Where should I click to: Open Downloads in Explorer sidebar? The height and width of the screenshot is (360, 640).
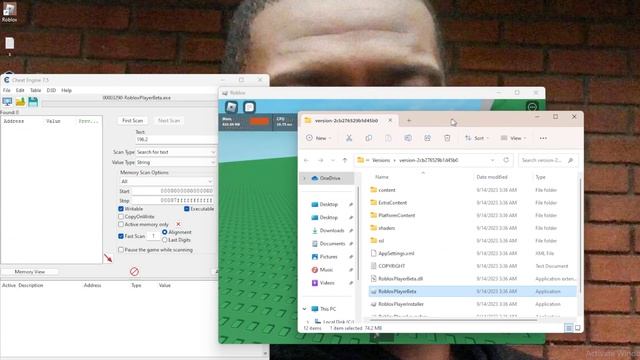coord(332,231)
